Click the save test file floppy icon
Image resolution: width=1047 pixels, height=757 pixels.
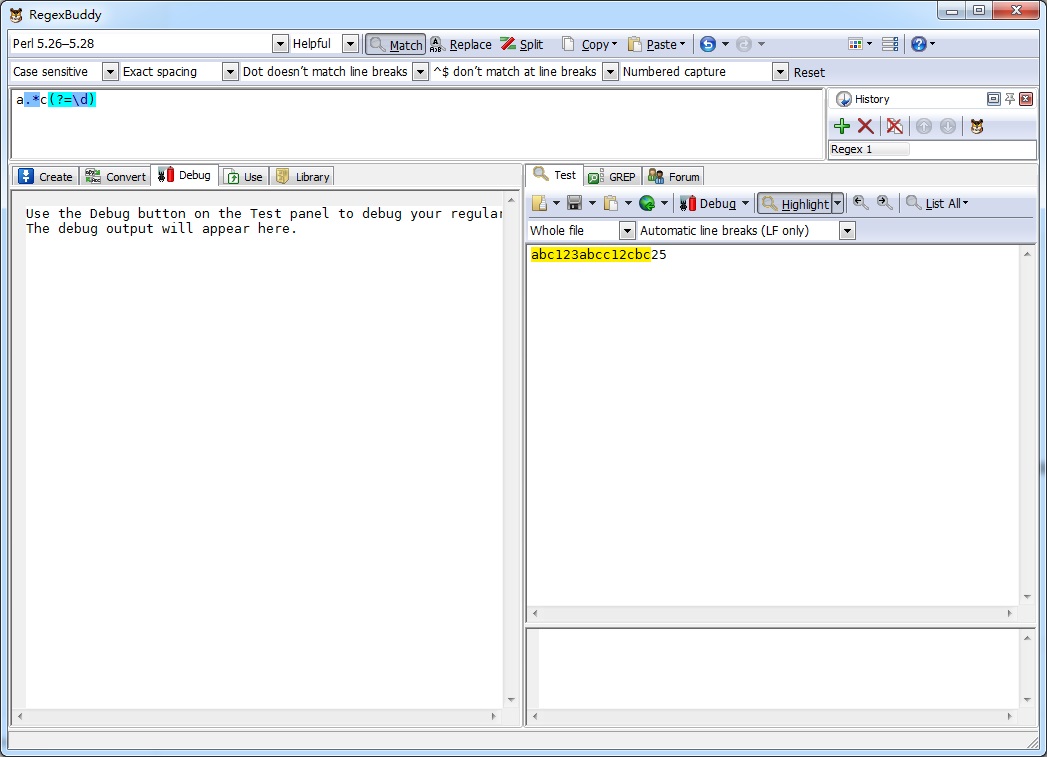[x=574, y=203]
